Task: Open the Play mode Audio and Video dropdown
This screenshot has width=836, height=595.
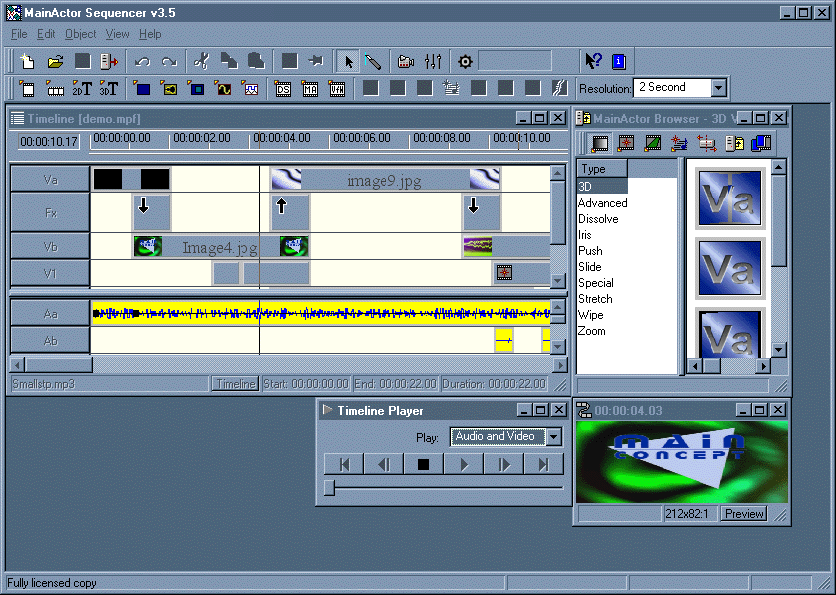Action: (x=554, y=437)
